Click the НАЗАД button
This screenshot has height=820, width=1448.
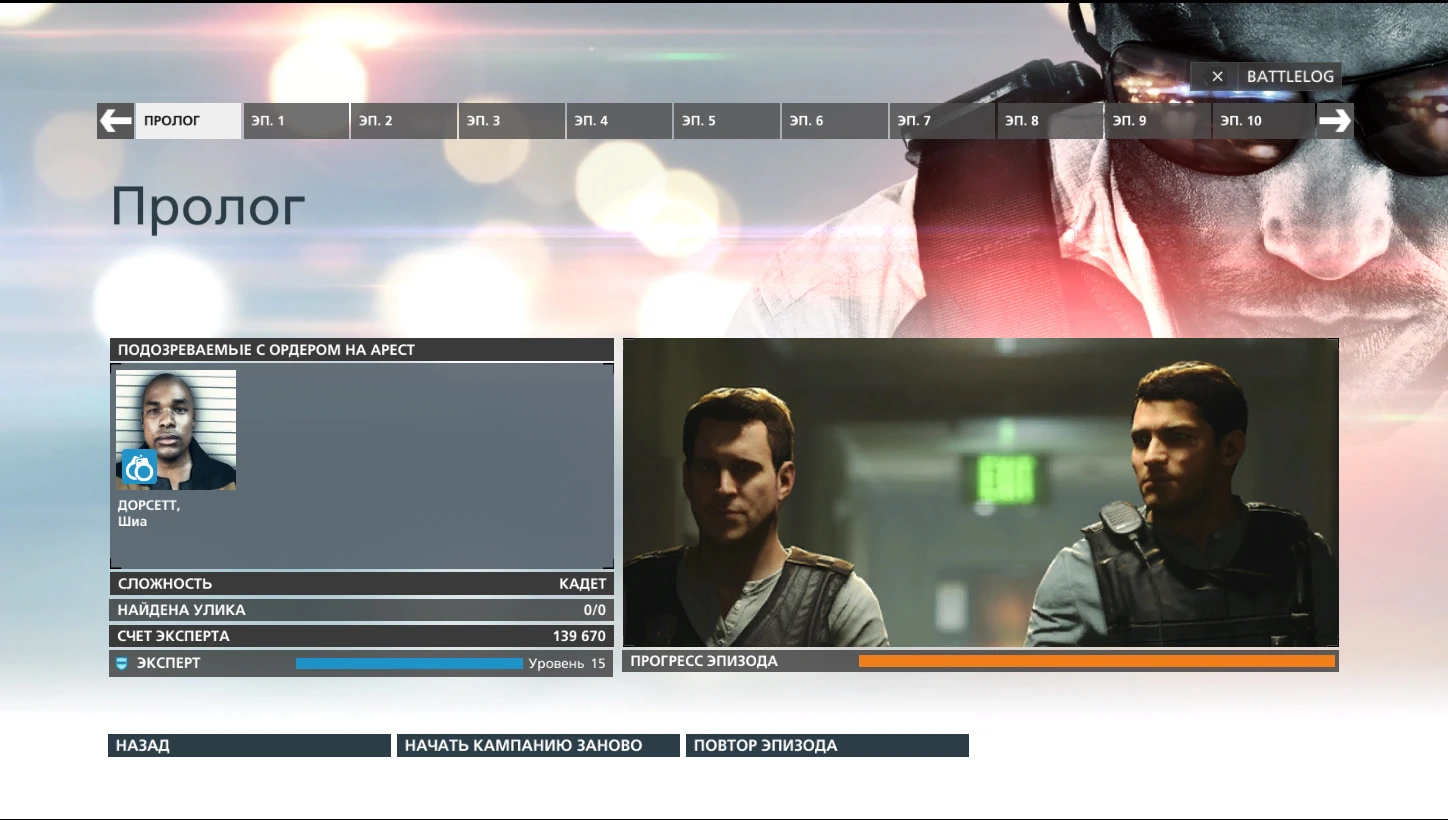(248, 744)
